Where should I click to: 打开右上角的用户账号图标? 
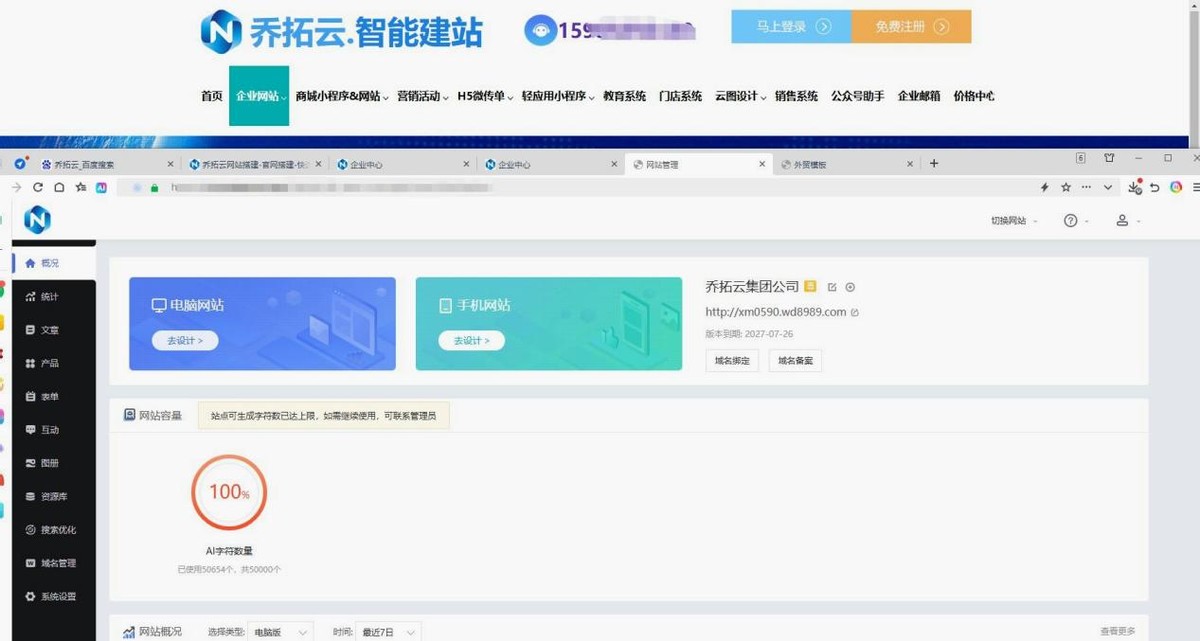pos(1124,220)
